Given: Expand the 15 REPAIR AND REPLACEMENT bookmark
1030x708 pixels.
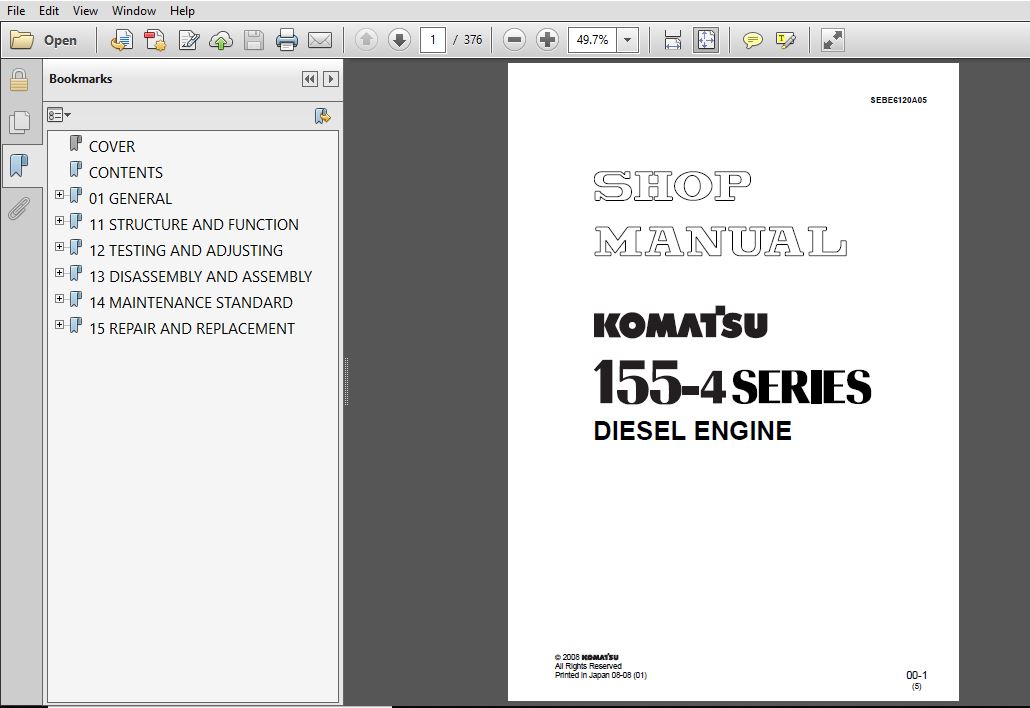Looking at the screenshot, I should 60,324.
